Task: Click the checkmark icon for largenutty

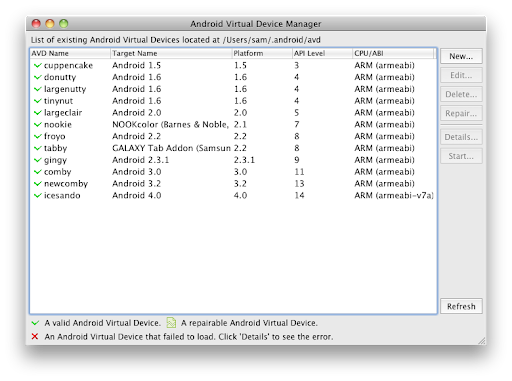Action: tap(37, 89)
